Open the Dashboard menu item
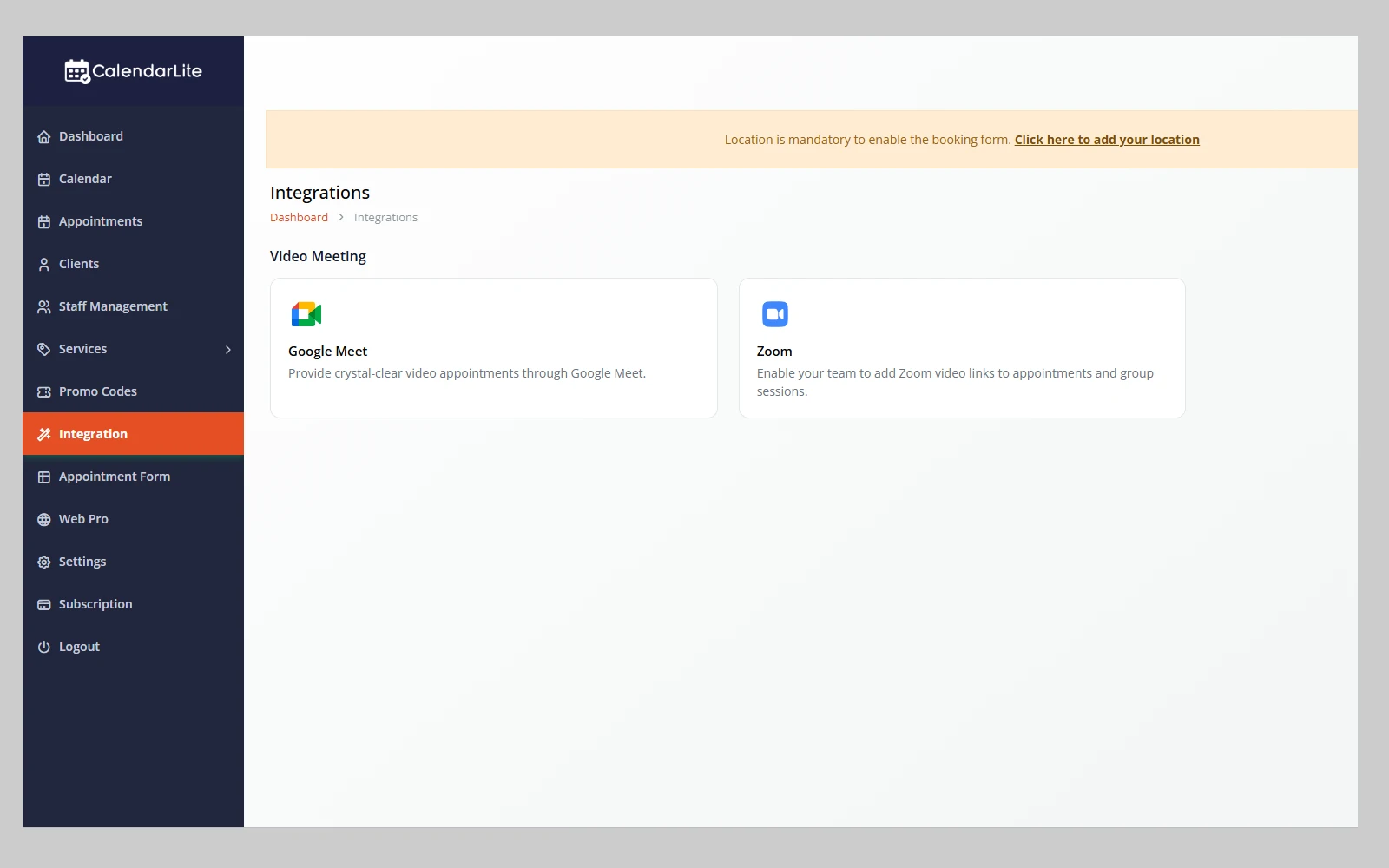1389x868 pixels. click(133, 136)
